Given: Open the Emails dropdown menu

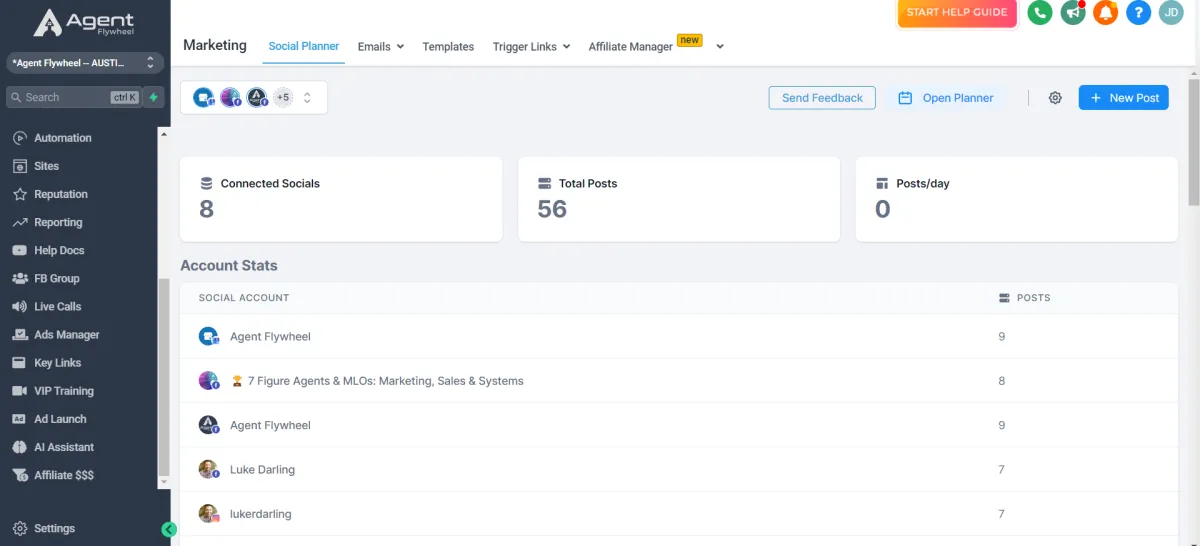Looking at the screenshot, I should click(380, 46).
